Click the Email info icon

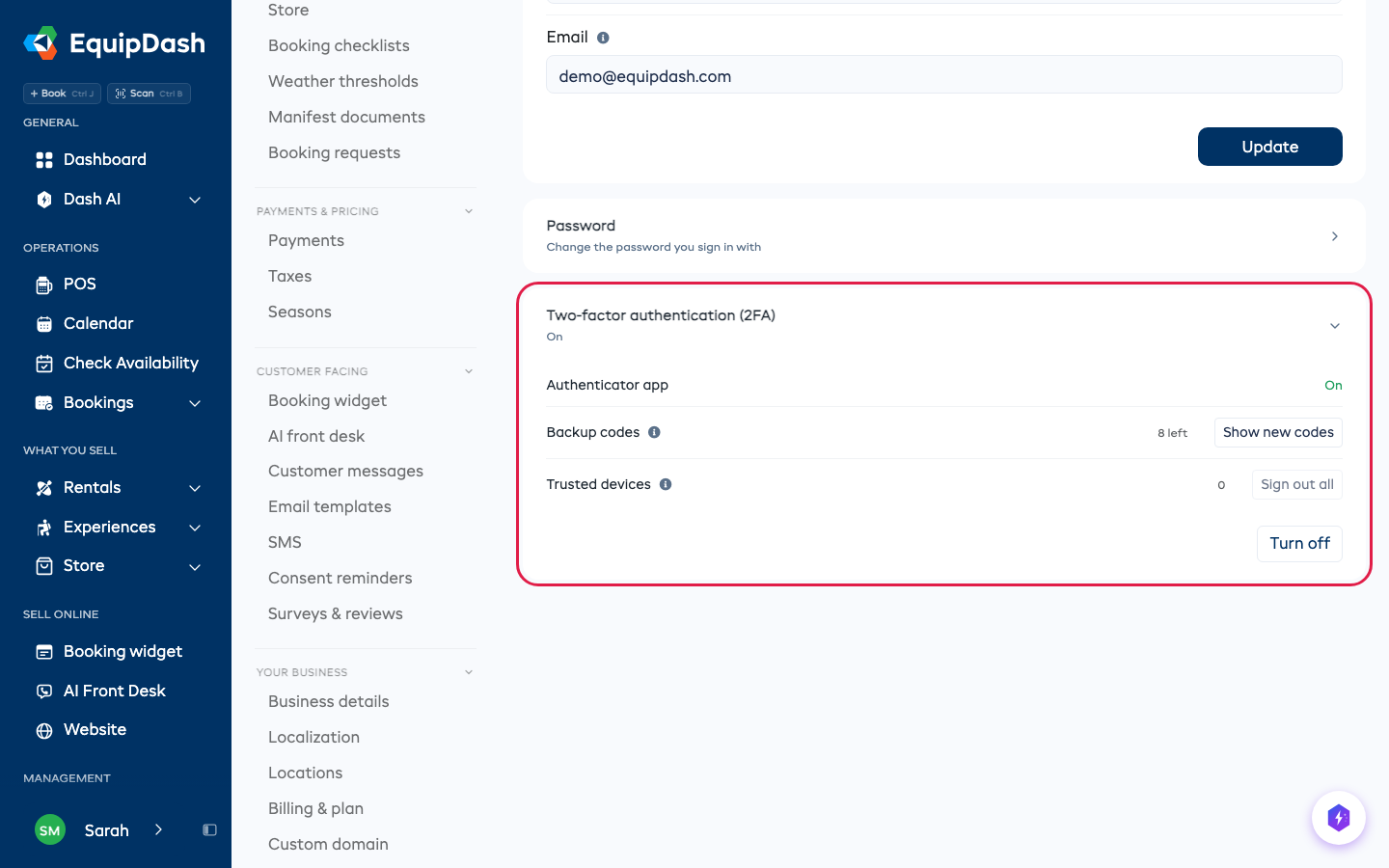(x=603, y=38)
